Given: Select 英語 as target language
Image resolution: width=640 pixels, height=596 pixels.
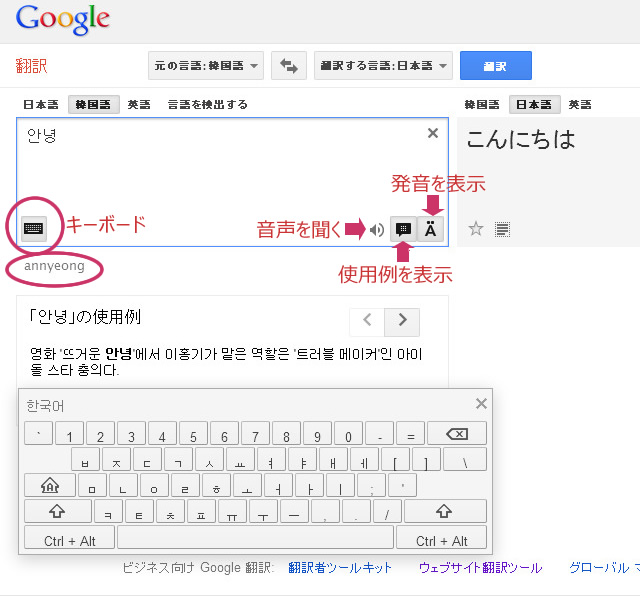Looking at the screenshot, I should tap(580, 105).
